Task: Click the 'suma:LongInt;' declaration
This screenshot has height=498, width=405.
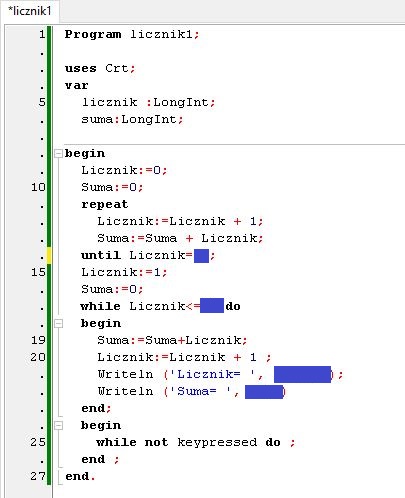Action: click(x=132, y=119)
